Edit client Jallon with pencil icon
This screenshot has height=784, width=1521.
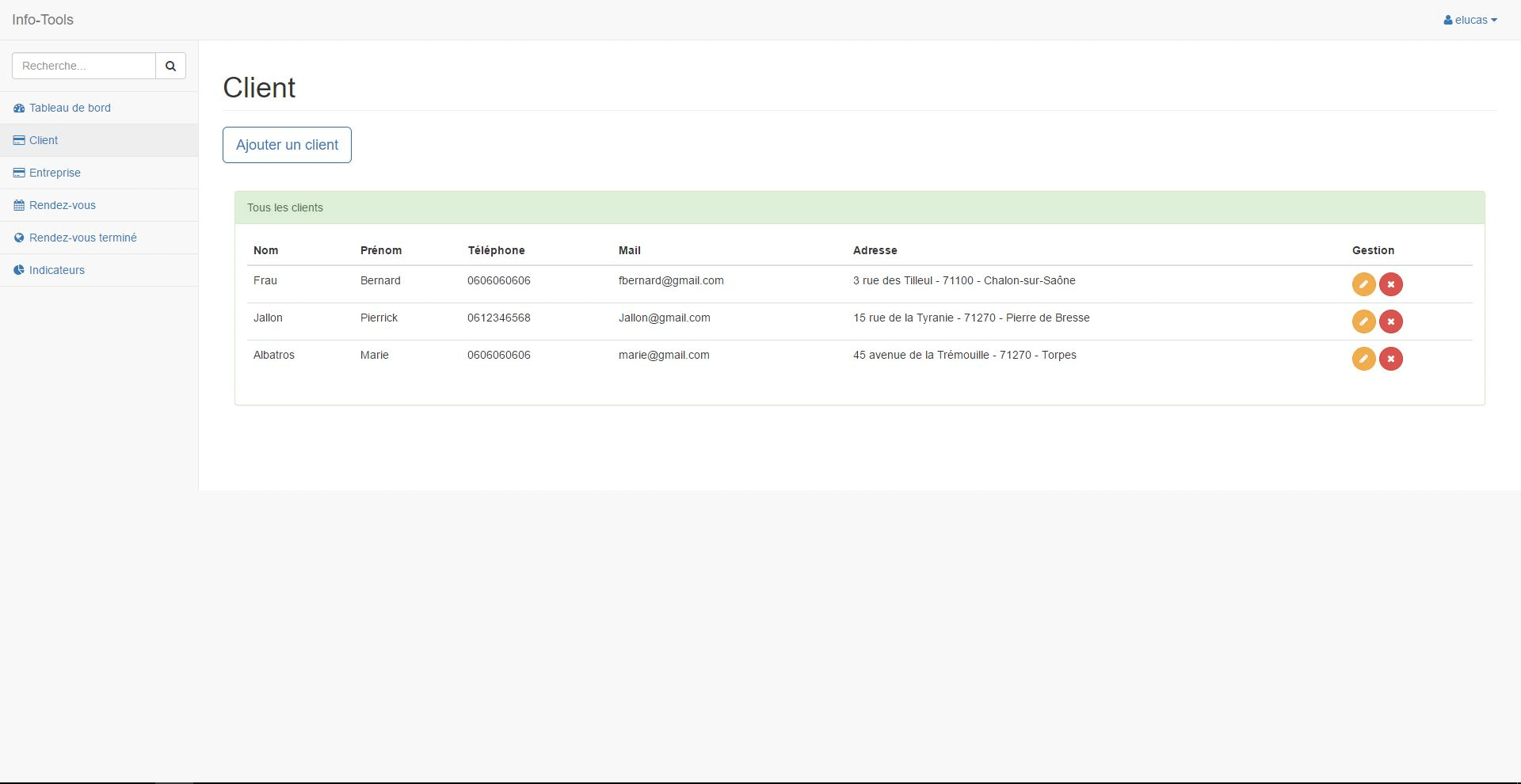click(x=1363, y=322)
